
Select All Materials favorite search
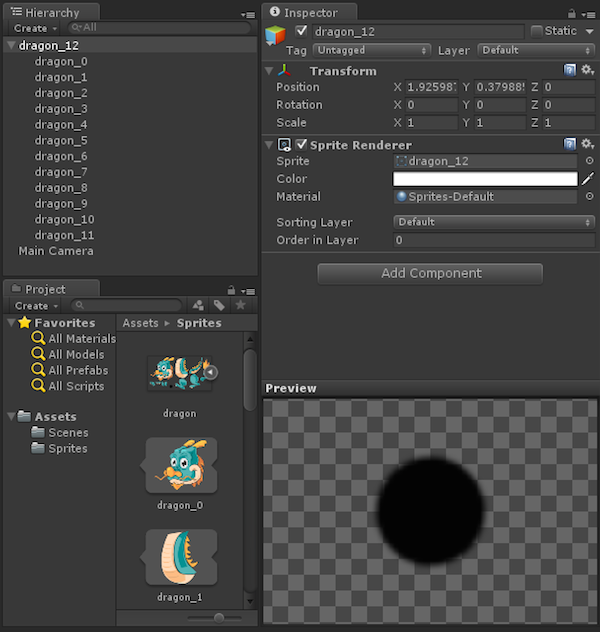pos(74,339)
